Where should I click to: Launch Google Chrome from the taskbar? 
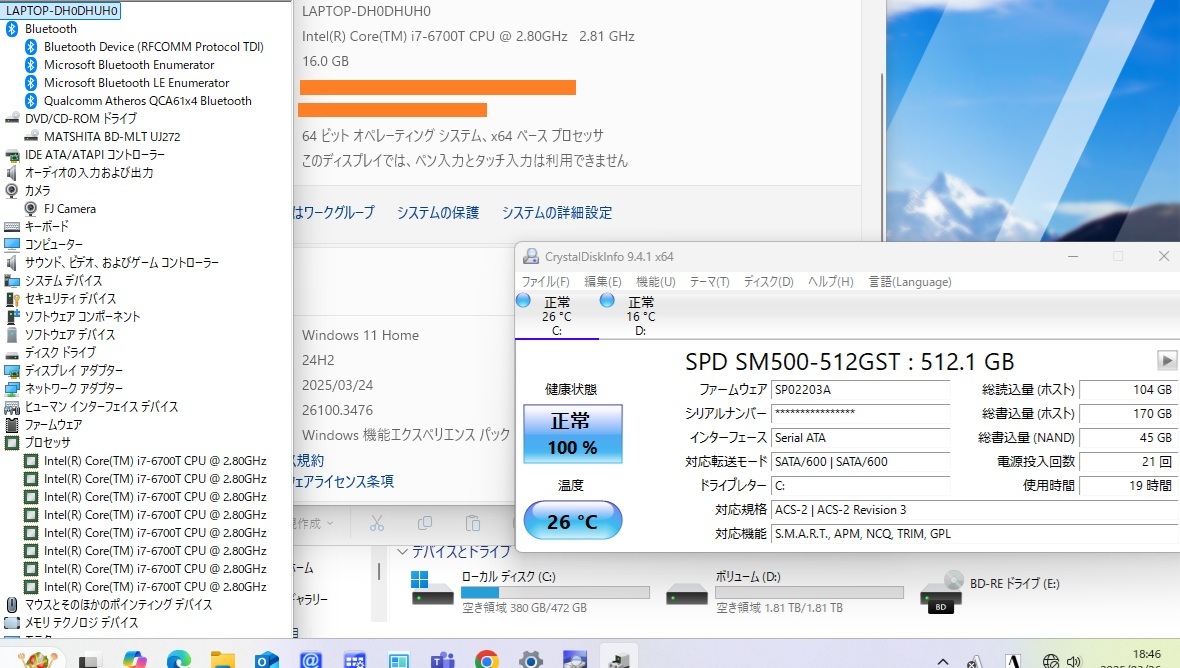pyautogui.click(x=486, y=661)
